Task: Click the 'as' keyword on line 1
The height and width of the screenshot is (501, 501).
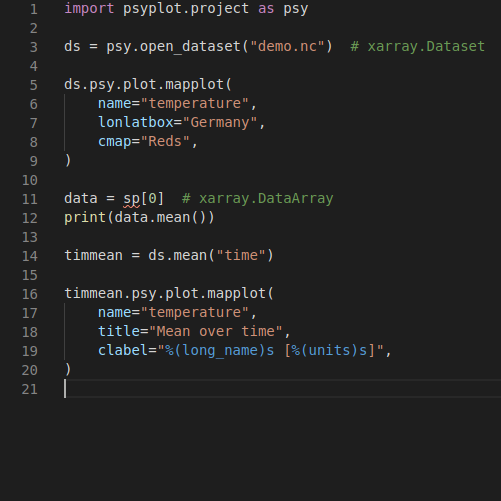Action: click(266, 9)
